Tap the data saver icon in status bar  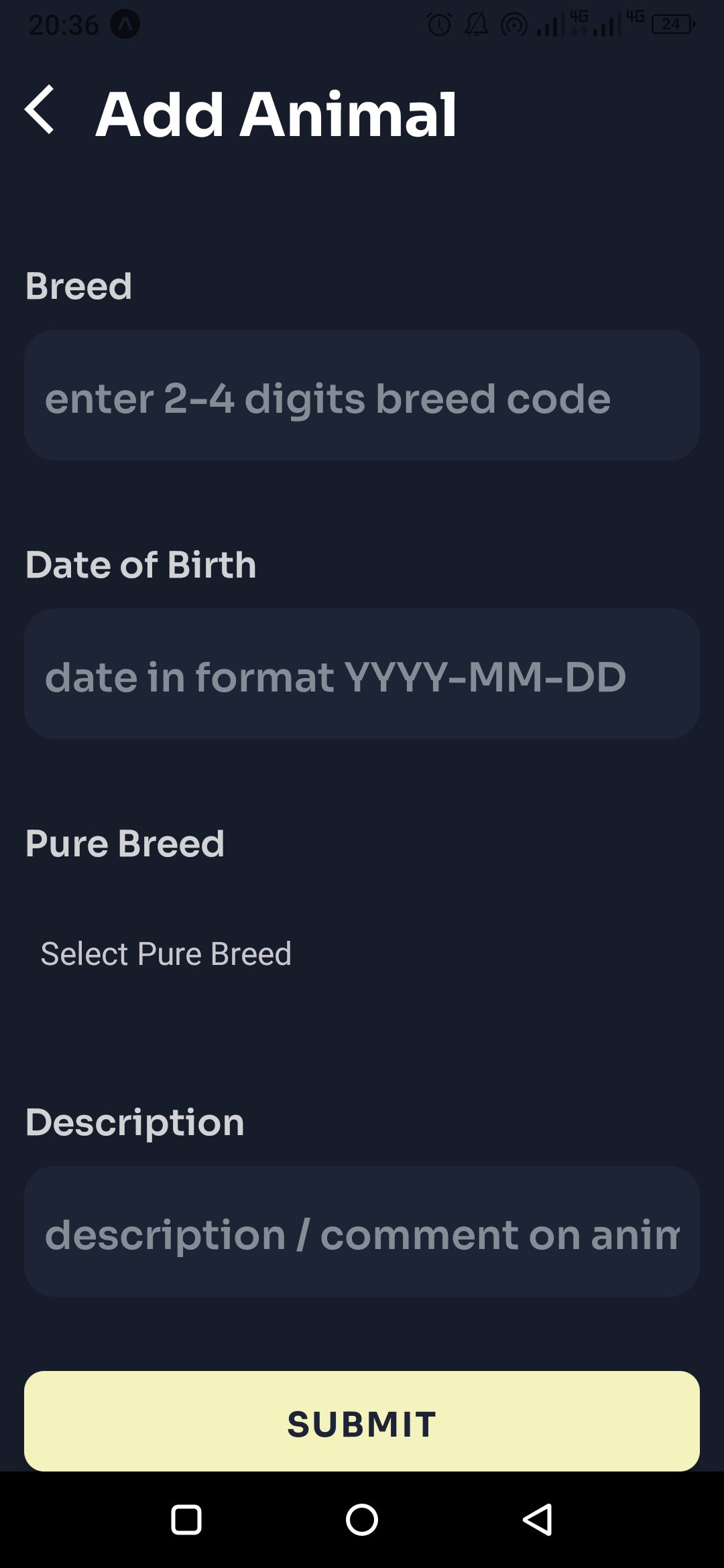[514, 24]
